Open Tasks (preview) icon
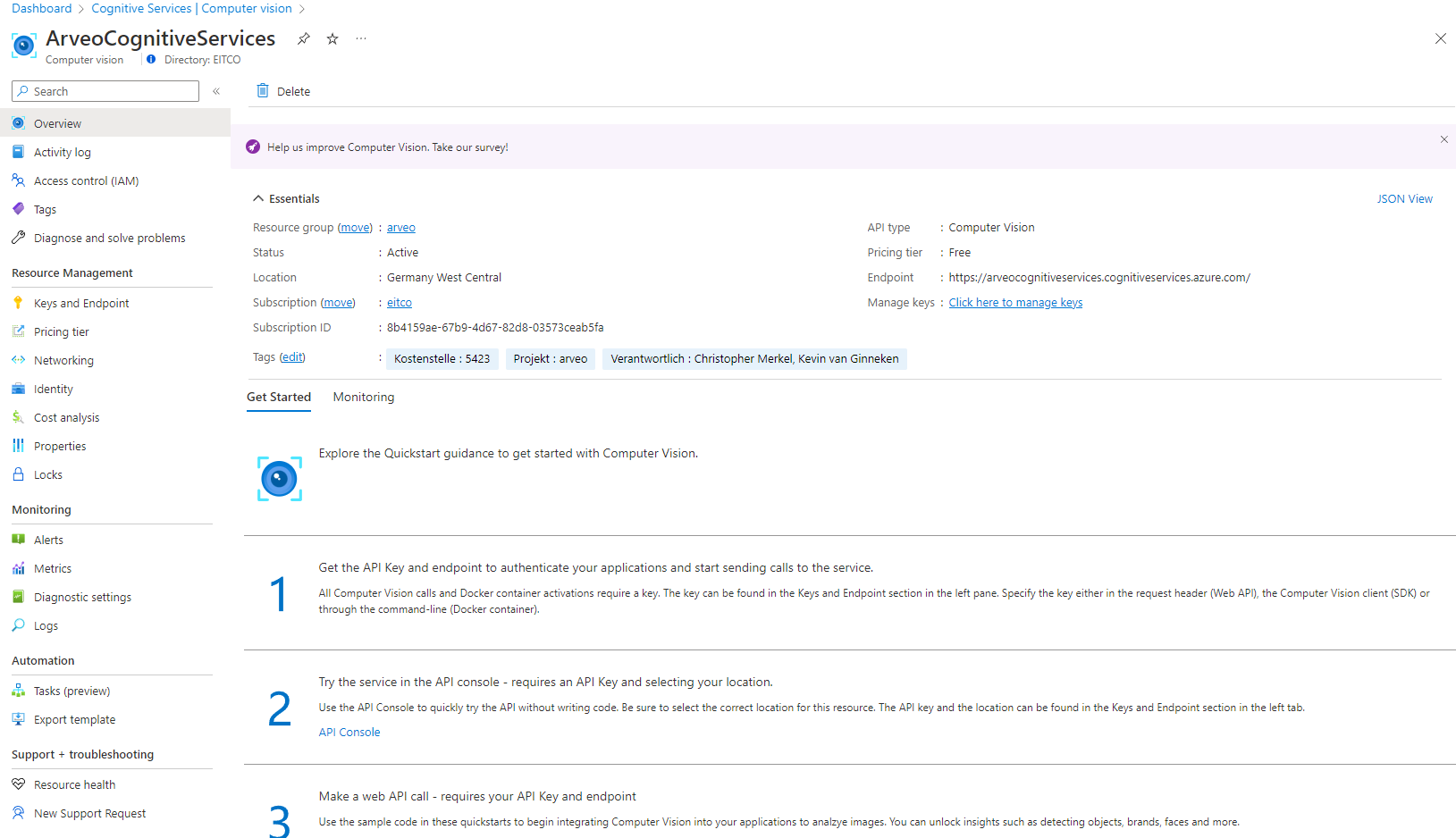The width and height of the screenshot is (1456, 838). click(x=18, y=691)
